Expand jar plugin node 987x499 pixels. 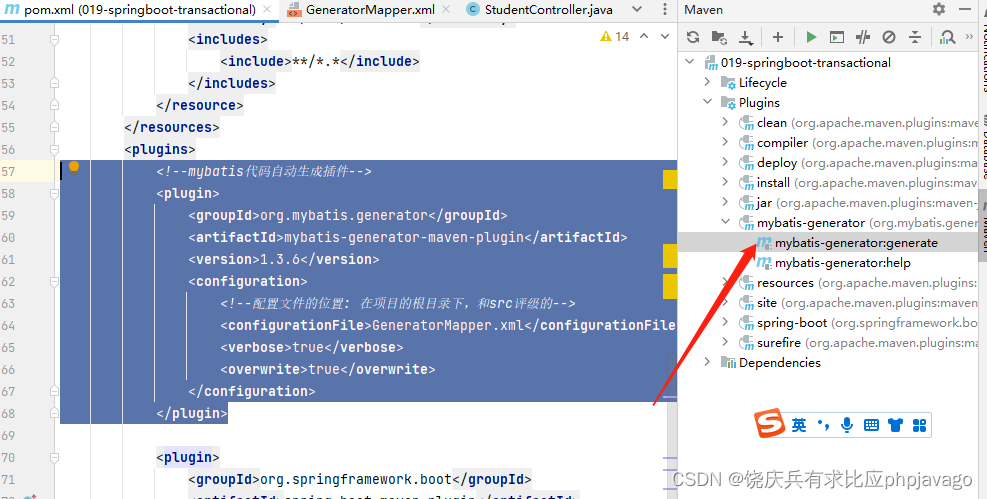[x=726, y=203]
